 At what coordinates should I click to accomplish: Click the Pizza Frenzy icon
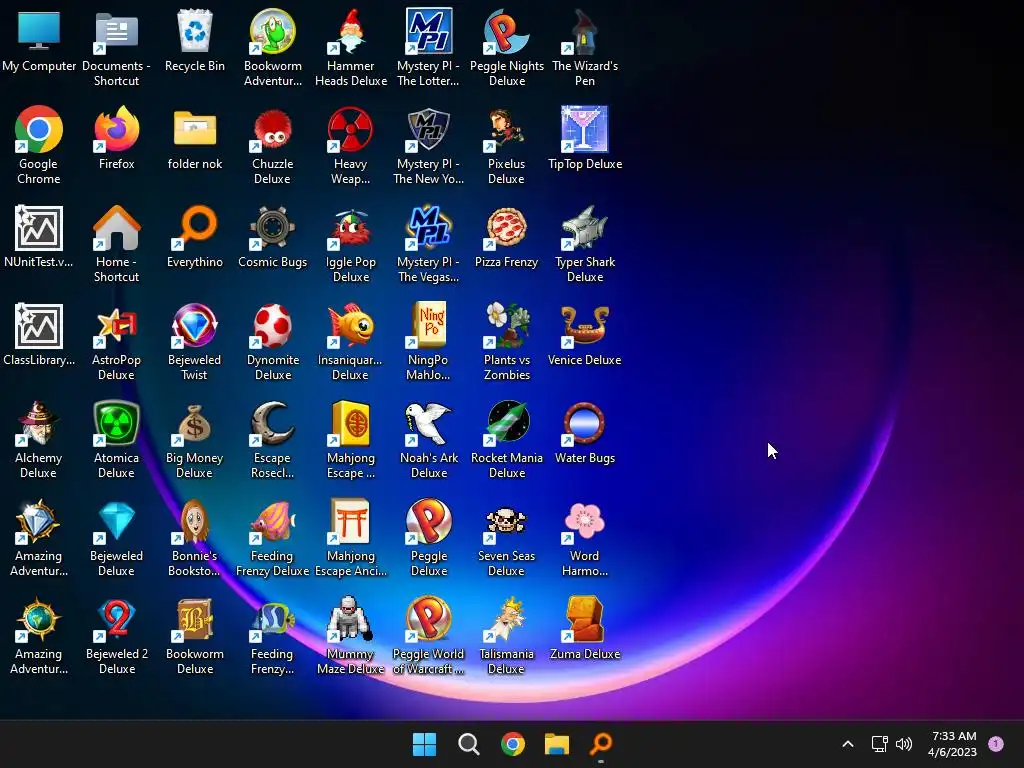click(x=506, y=227)
